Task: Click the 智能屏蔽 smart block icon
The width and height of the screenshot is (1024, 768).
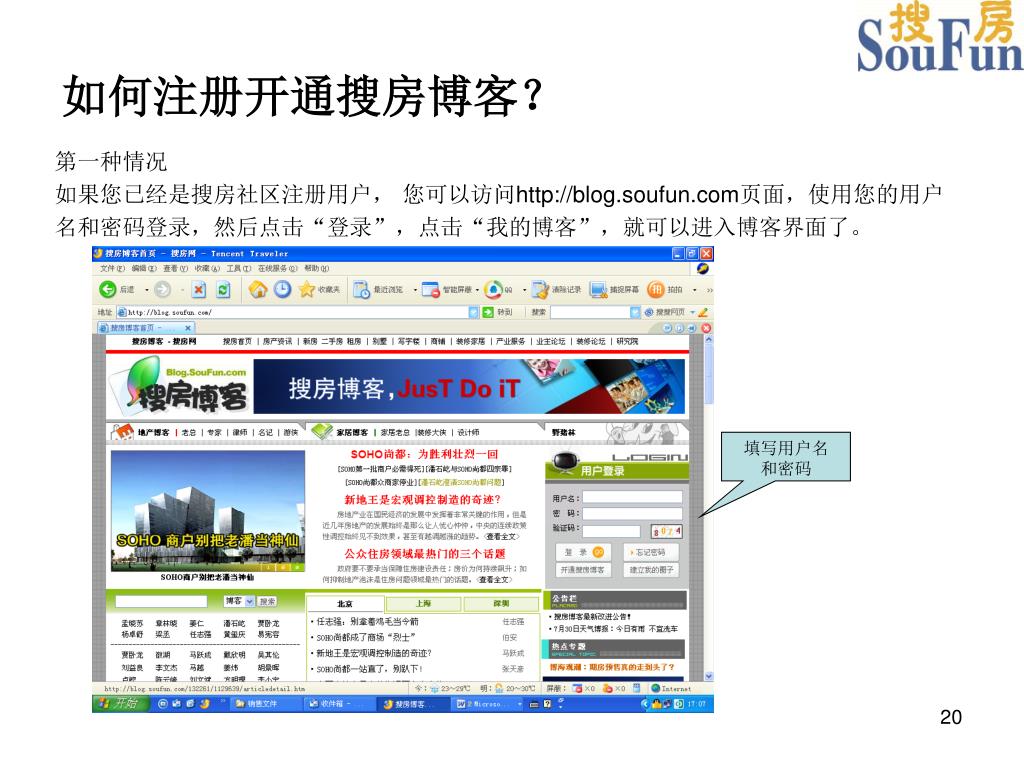Action: click(430, 289)
